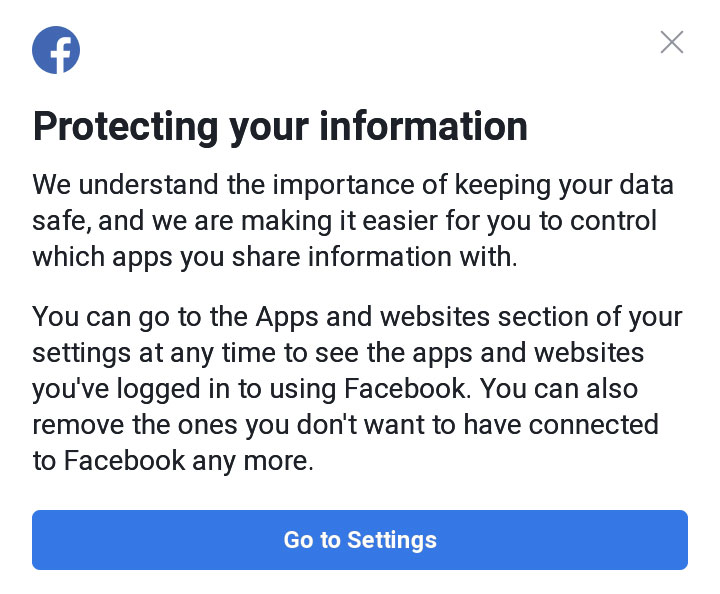720x594 pixels.
Task: Select the "Protecting your information" heading
Action: [280, 127]
